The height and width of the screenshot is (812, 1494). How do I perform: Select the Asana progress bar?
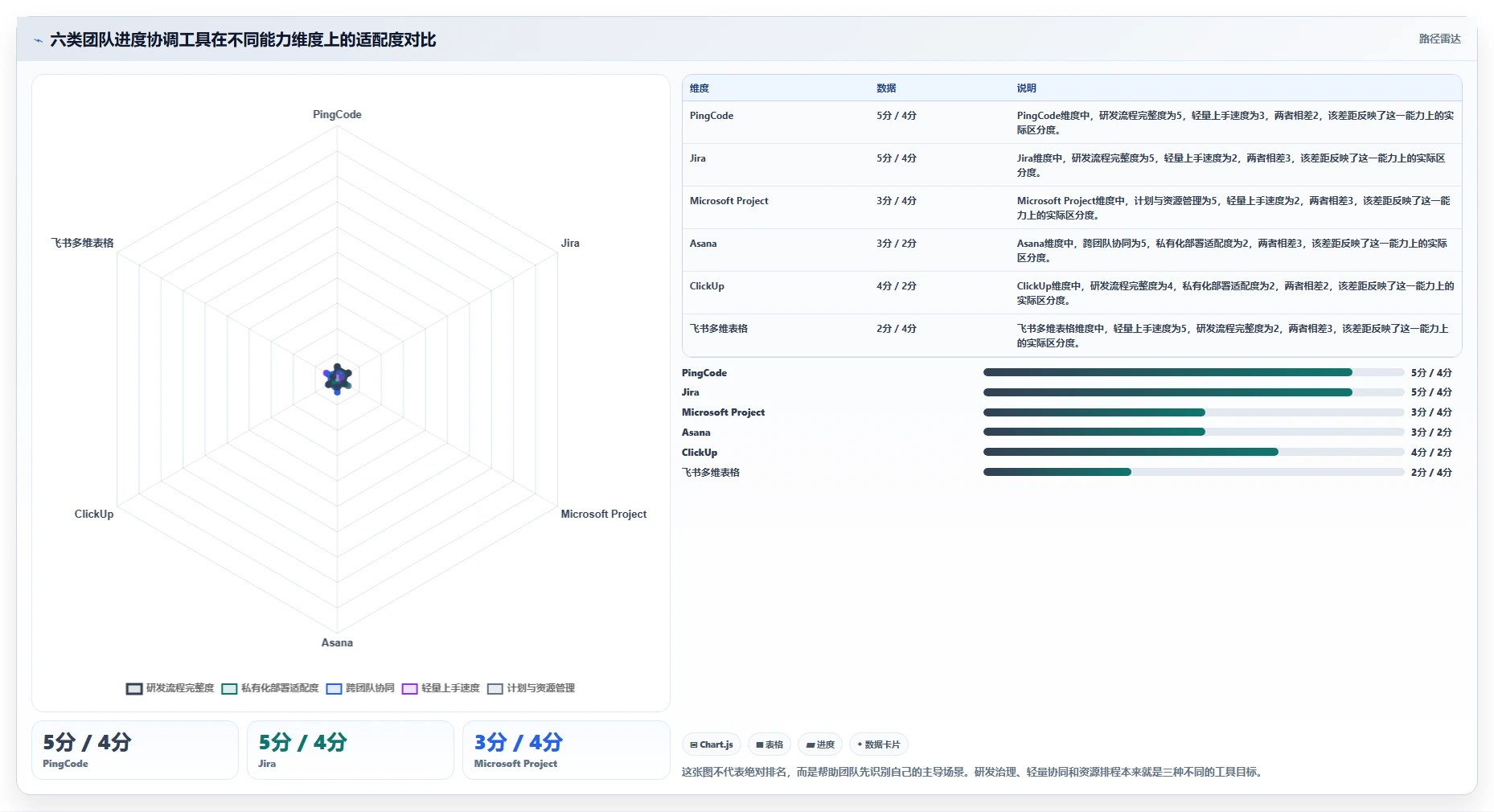pyautogui.click(x=1193, y=432)
